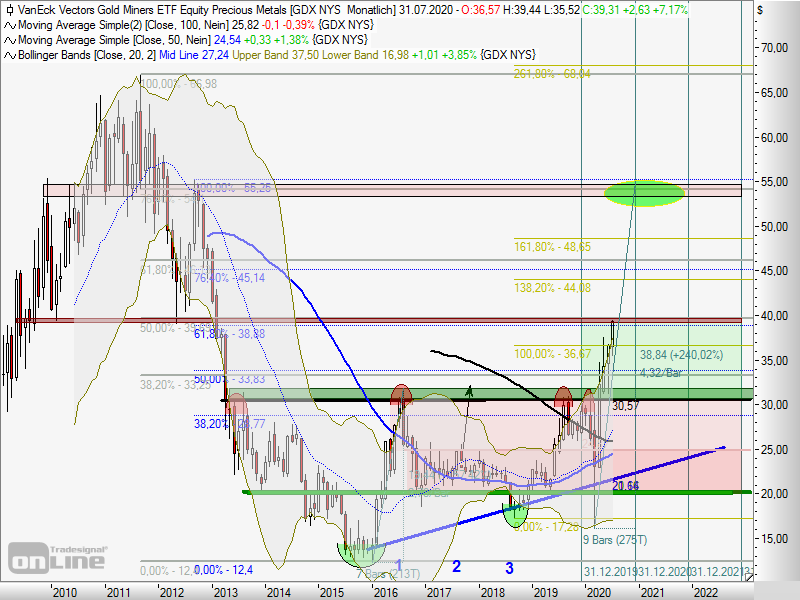Click the blue 0,00% - 12,4 retracement label
This screenshot has height=600, width=800.
tap(223, 570)
